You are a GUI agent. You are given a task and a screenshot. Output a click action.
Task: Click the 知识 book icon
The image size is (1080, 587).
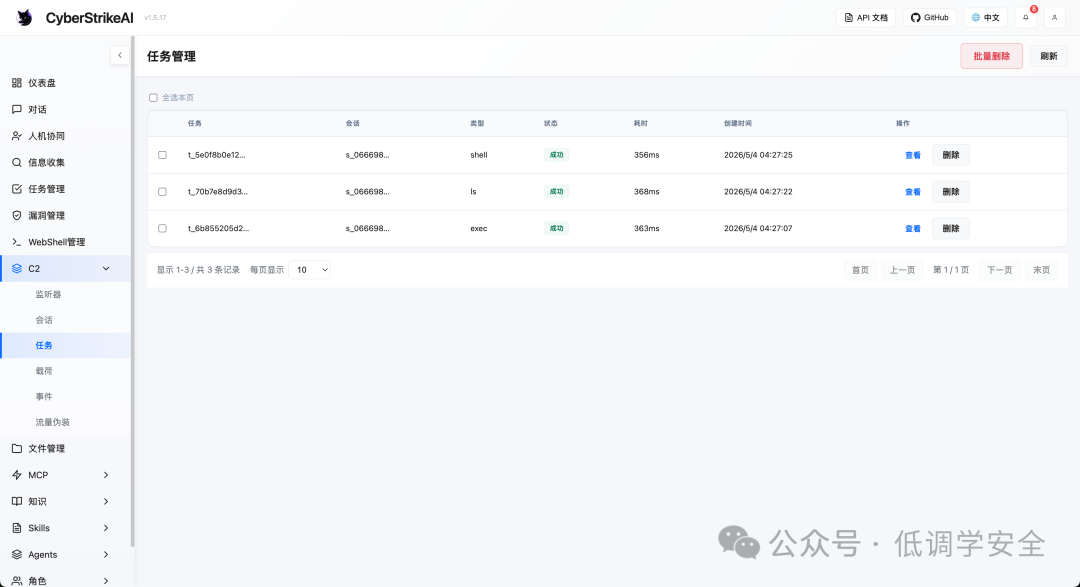click(x=17, y=502)
